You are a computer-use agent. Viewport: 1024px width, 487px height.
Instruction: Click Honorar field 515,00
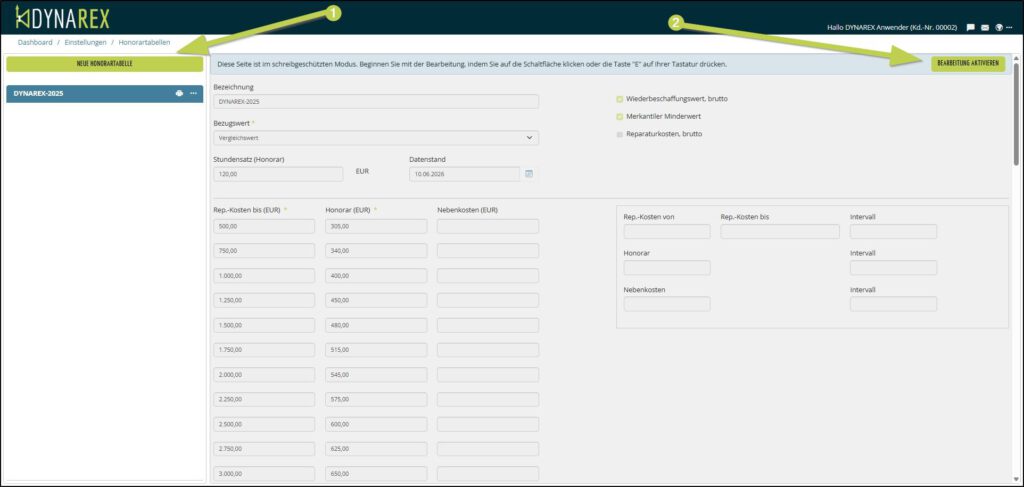376,350
